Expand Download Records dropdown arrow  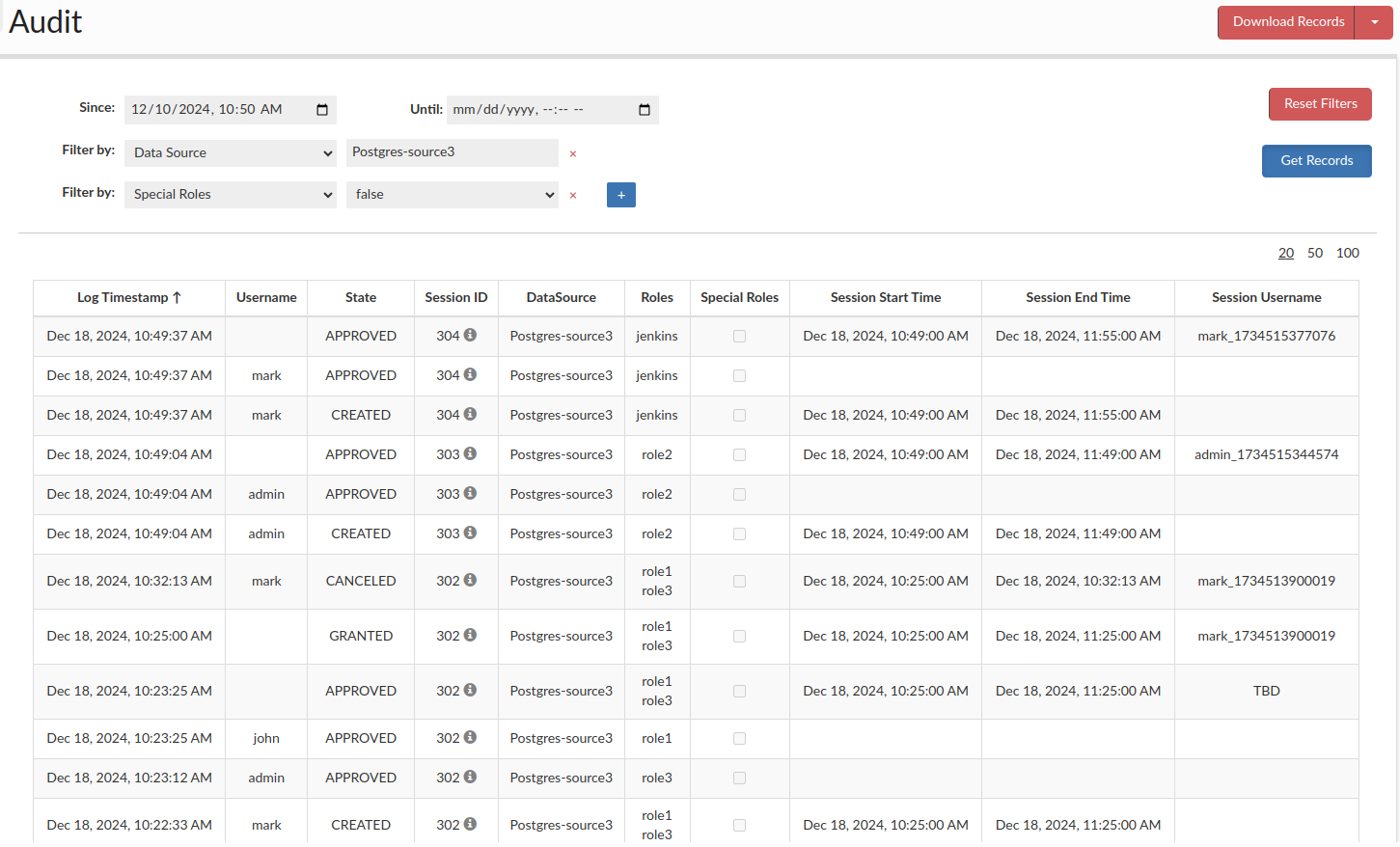pyautogui.click(x=1374, y=22)
